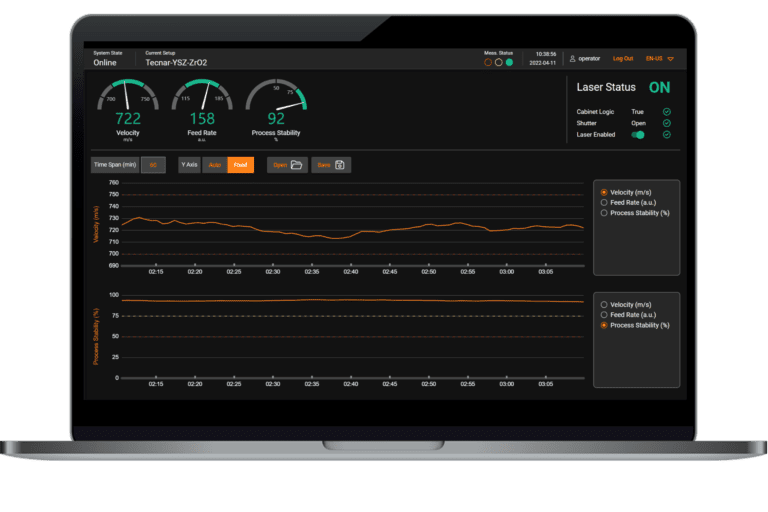Viewport: 768px width, 512px height.
Task: Click the first measurement status circle
Action: pyautogui.click(x=488, y=62)
